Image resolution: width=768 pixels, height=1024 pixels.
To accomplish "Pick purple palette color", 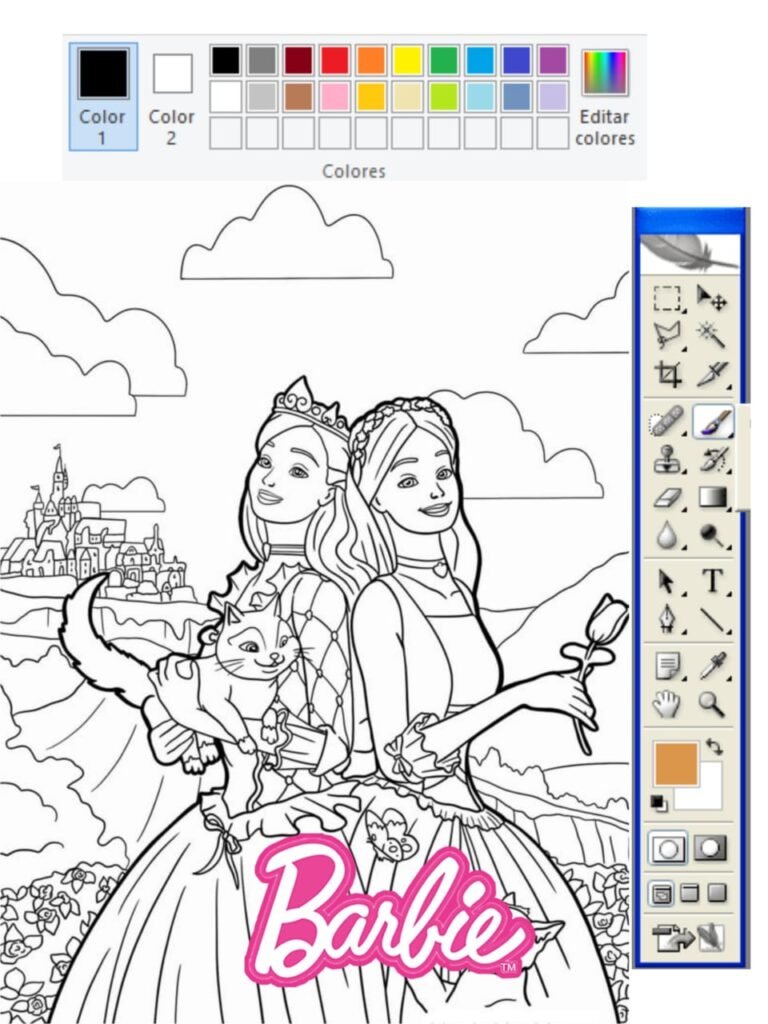I will pos(553,60).
